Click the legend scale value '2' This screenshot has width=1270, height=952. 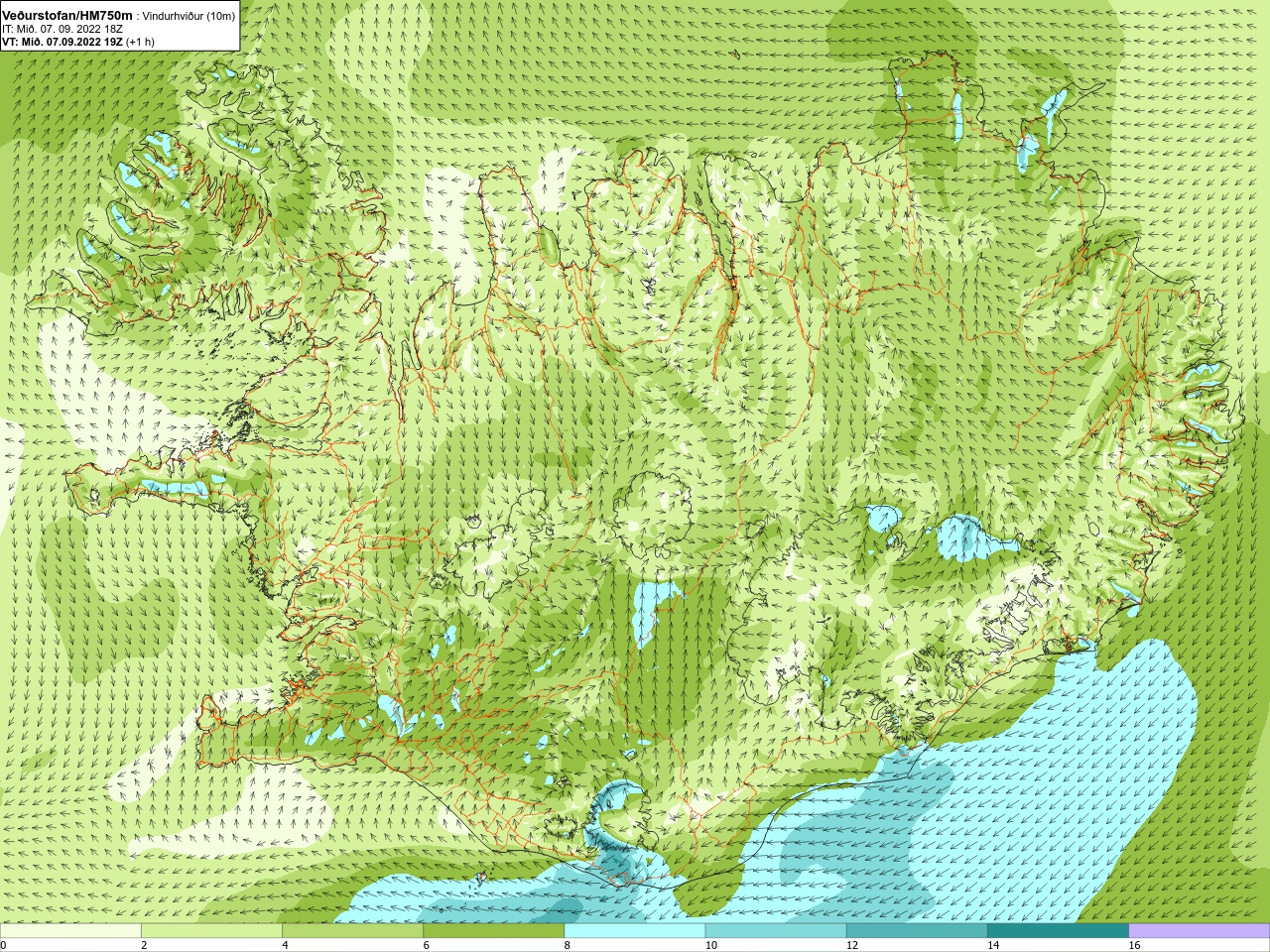pos(144,945)
